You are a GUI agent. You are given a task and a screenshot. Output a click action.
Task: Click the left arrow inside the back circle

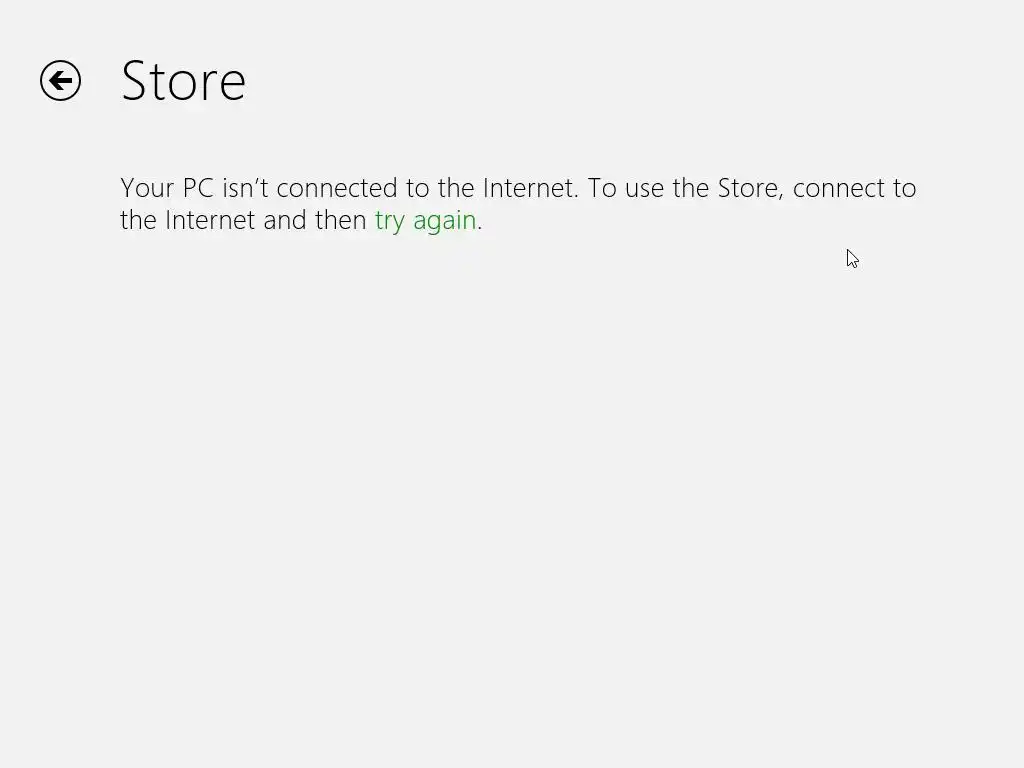pyautogui.click(x=60, y=81)
